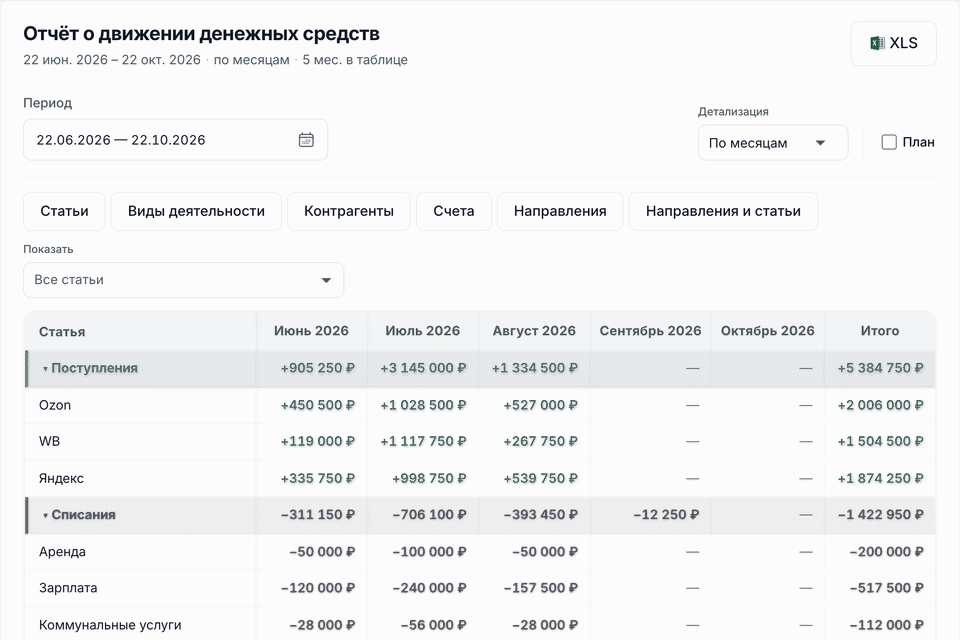960x640 pixels.
Task: Open the Детализация dropdown 'По месяцам'
Action: click(x=773, y=143)
